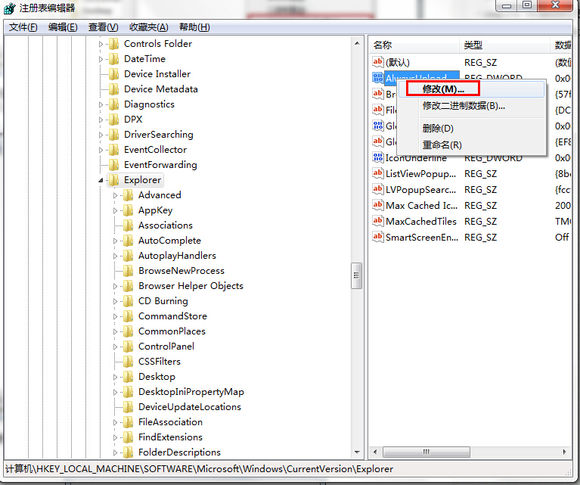This screenshot has height=485, width=580.
Task: Collapse the Explorer tree node
Action: point(101,180)
